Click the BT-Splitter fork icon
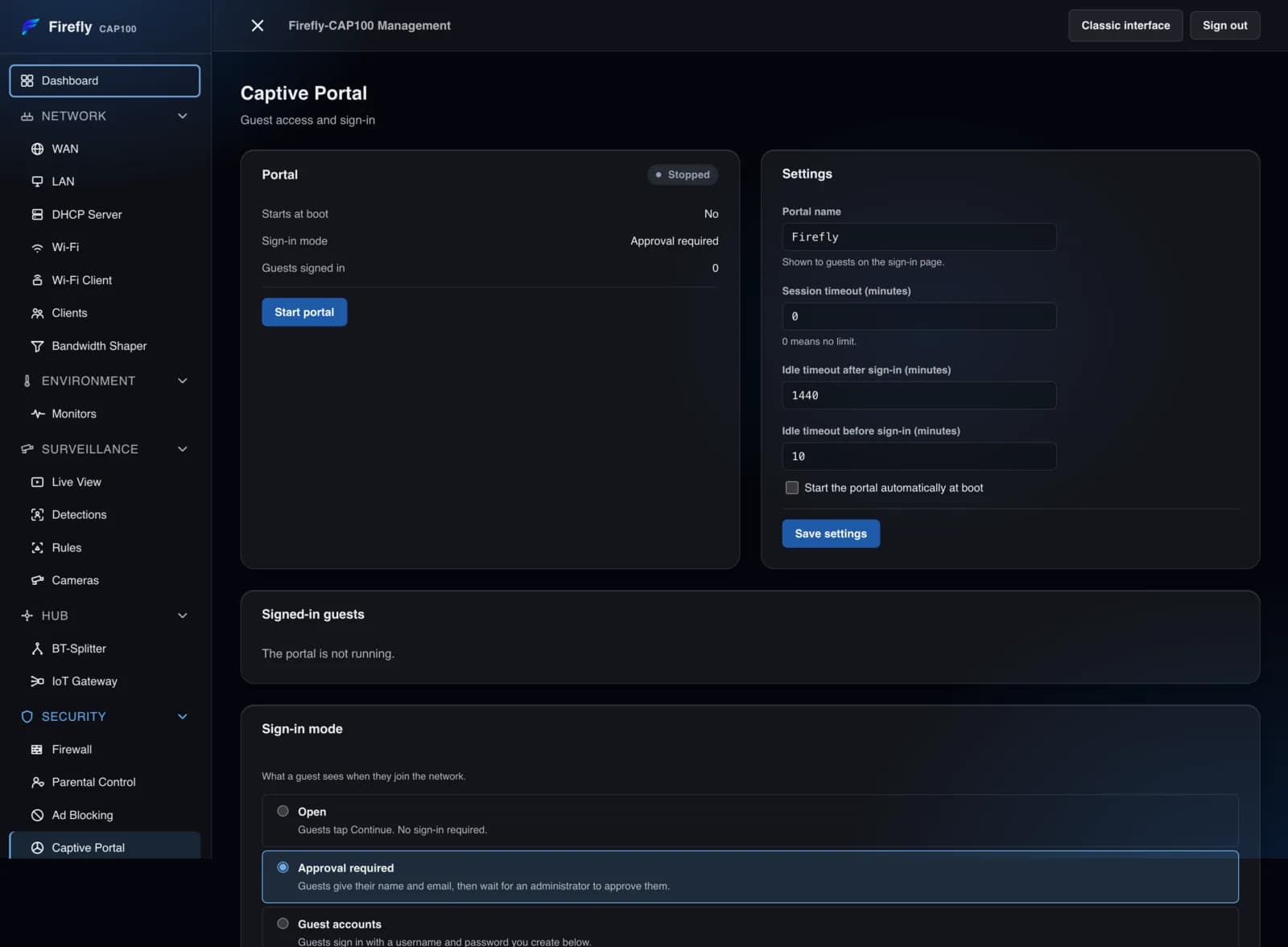 [37, 648]
